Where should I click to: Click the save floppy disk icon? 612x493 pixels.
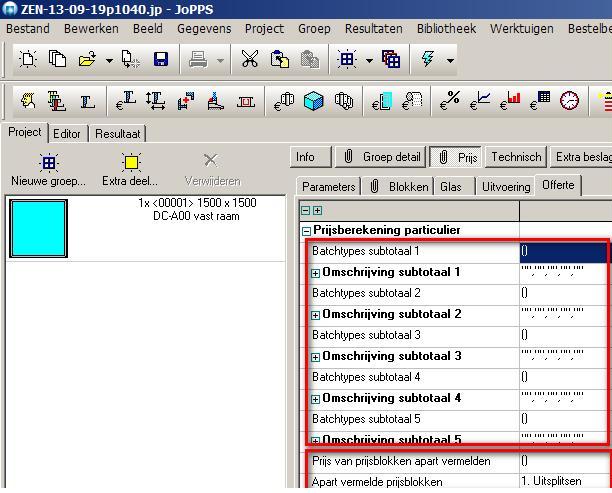(x=161, y=59)
